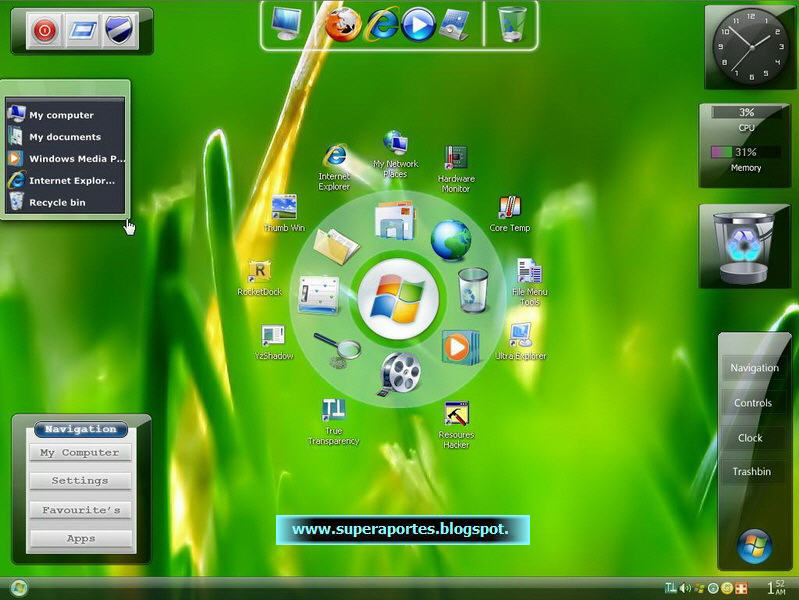799x600 pixels.
Task: Open File Menu Tools shortcut
Action: [529, 282]
